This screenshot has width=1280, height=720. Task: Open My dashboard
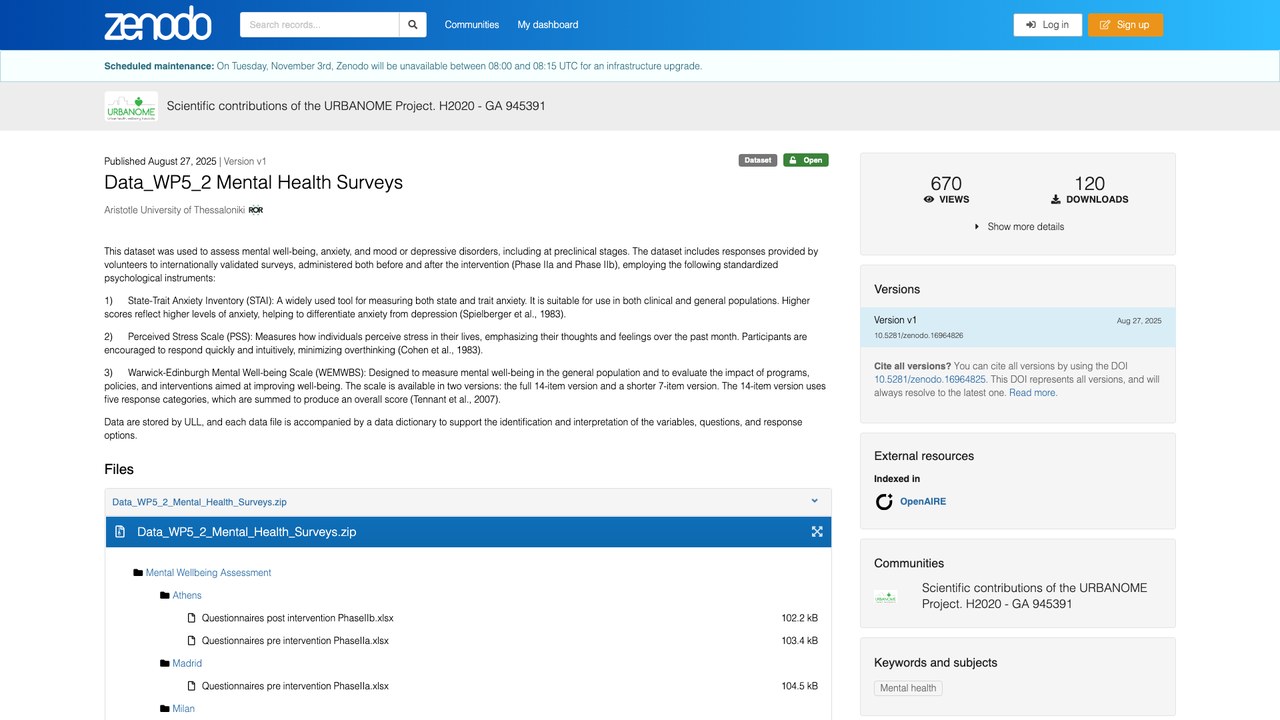548,25
